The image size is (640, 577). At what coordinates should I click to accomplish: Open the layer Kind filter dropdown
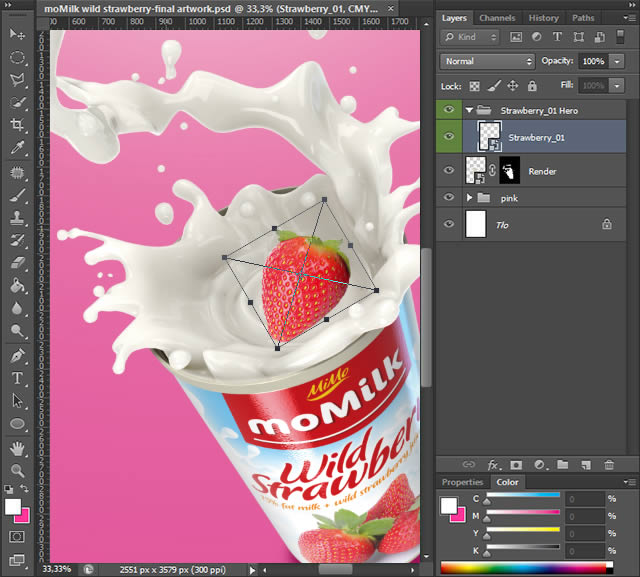[469, 37]
